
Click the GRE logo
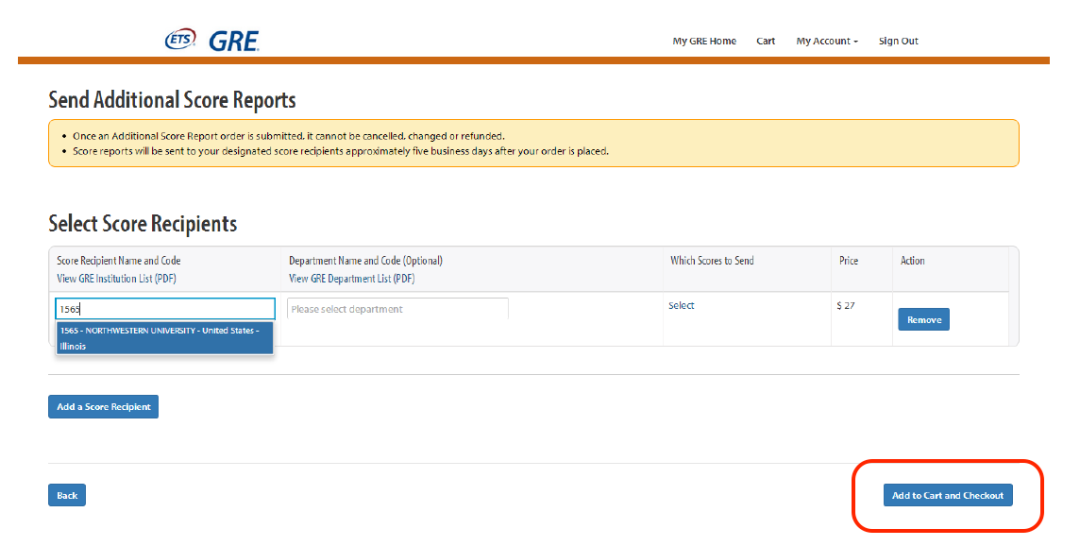233,41
